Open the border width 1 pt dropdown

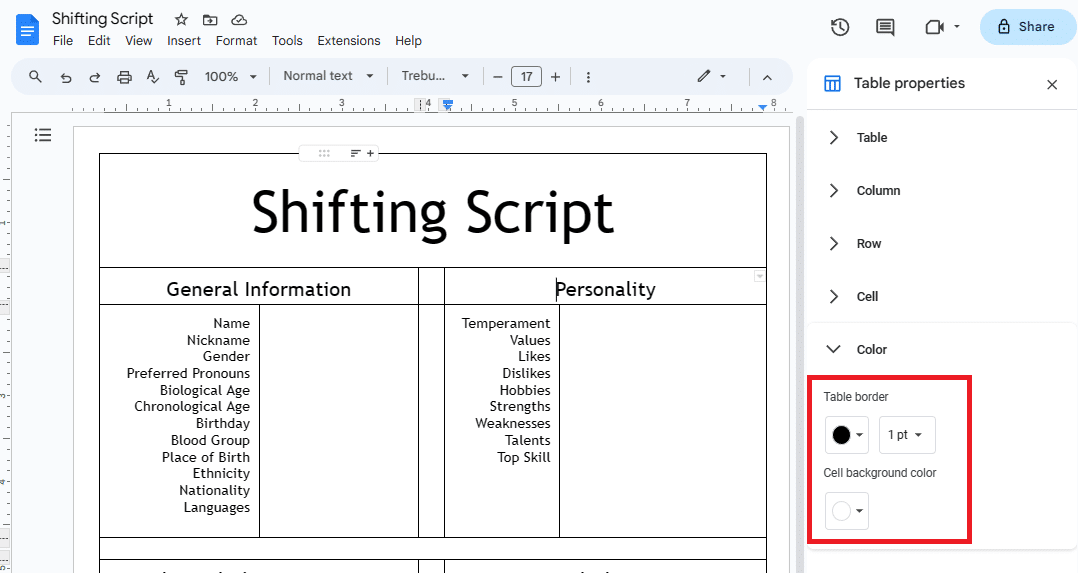pos(907,435)
